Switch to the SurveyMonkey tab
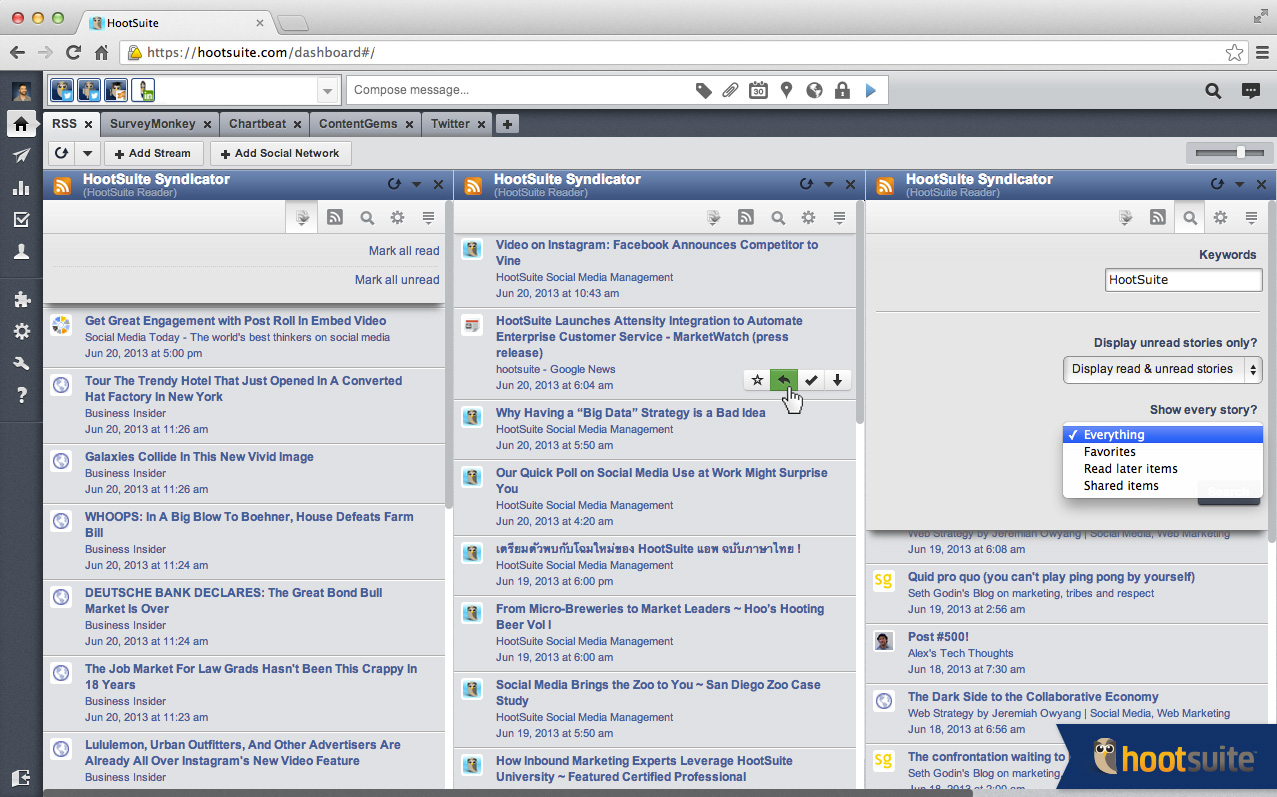The height and width of the screenshot is (797, 1277). [153, 124]
